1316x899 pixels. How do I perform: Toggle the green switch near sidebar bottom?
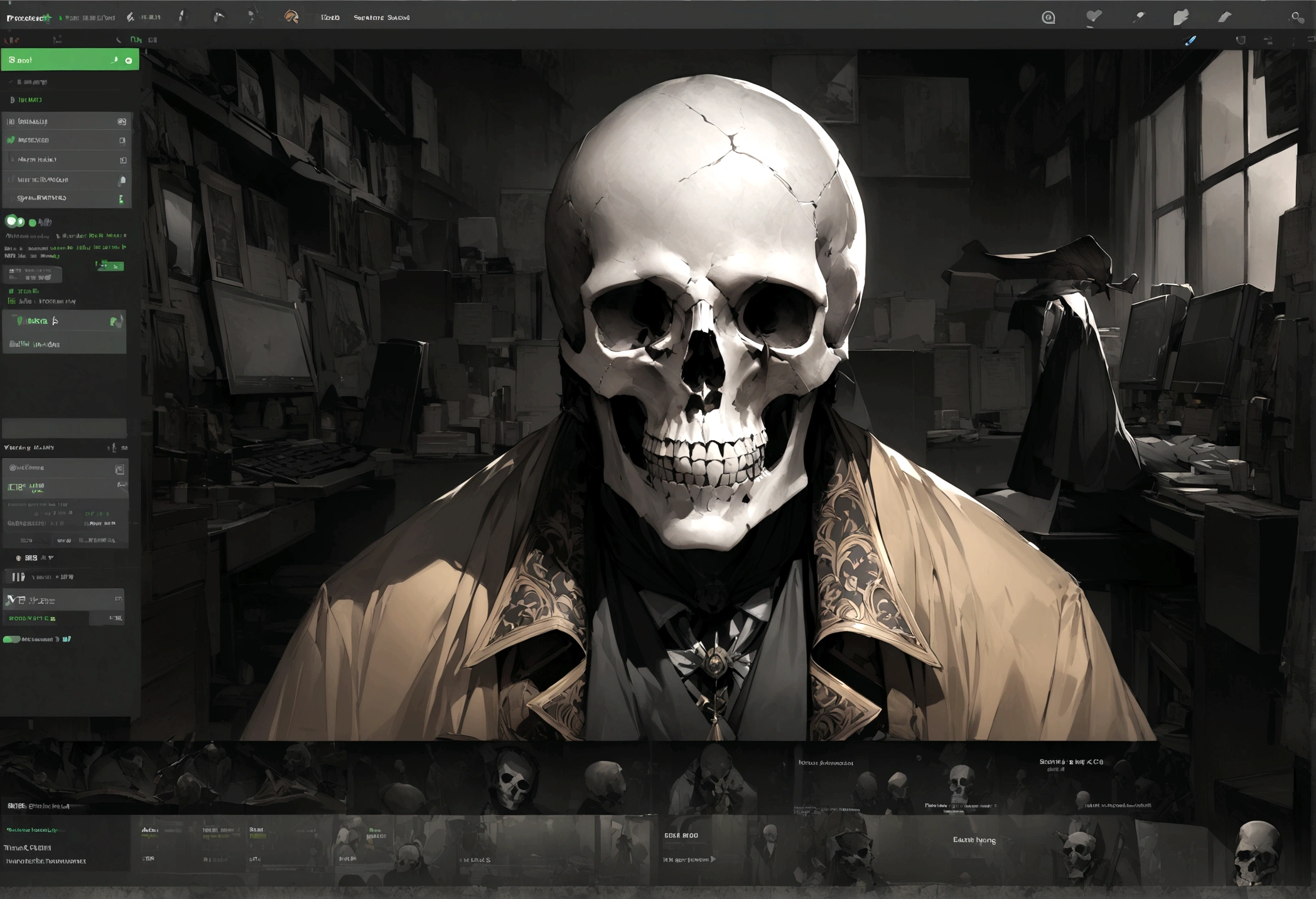[11, 639]
